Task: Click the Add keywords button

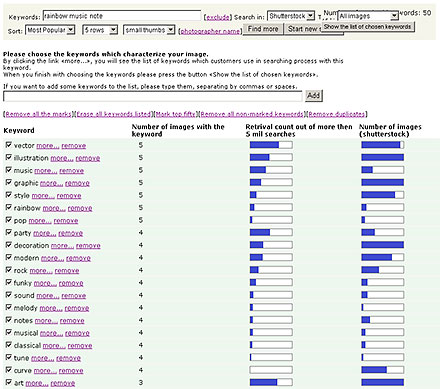Action: pyautogui.click(x=314, y=96)
